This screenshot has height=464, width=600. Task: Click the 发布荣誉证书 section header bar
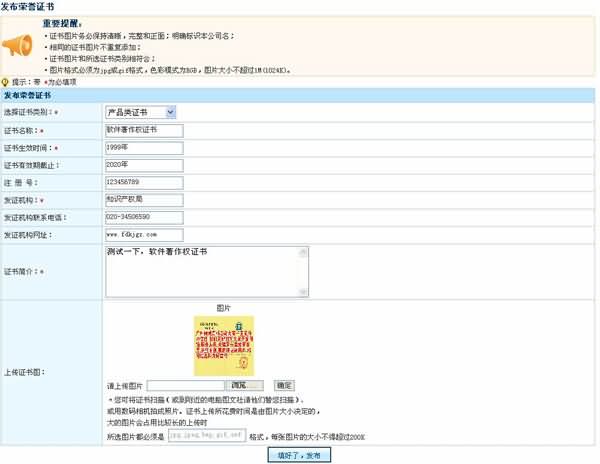click(298, 94)
